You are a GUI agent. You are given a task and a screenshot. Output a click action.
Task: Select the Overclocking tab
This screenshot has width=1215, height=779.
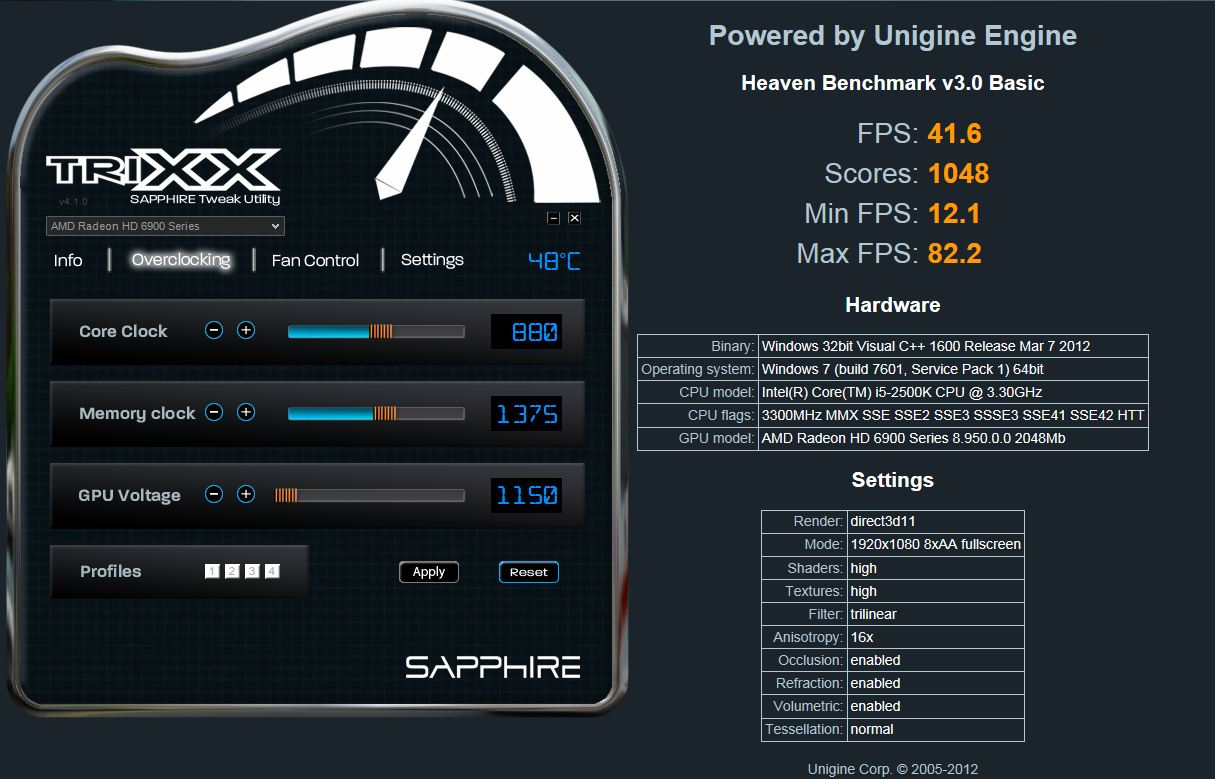tap(181, 260)
